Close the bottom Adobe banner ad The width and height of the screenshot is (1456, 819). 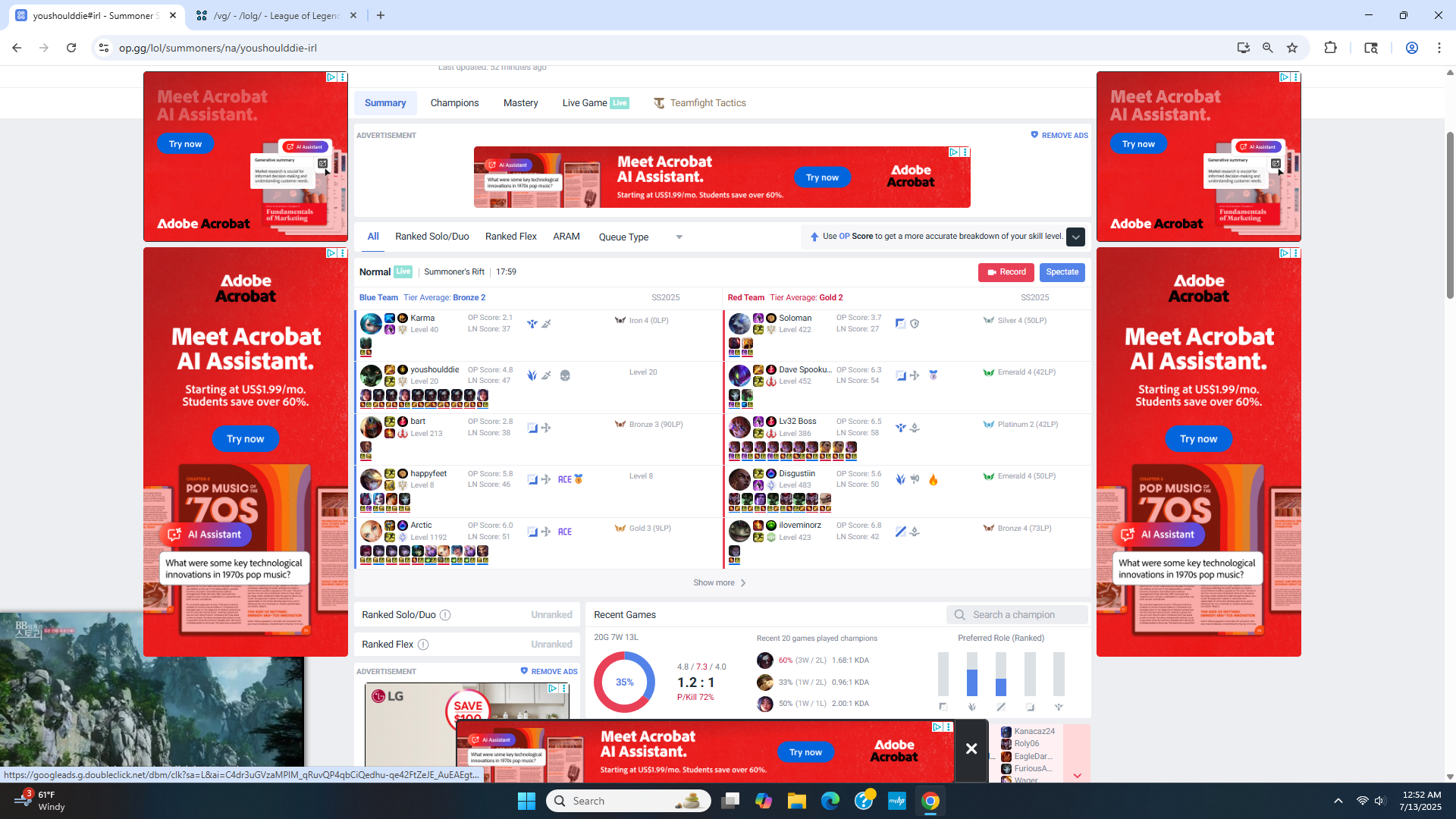pyautogui.click(x=971, y=749)
